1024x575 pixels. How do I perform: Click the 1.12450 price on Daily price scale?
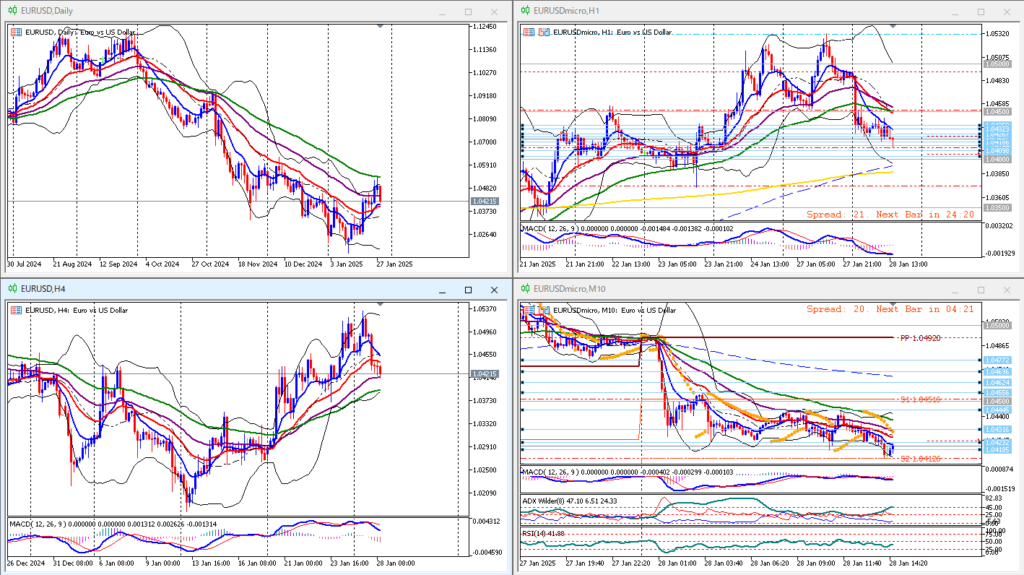485,27
